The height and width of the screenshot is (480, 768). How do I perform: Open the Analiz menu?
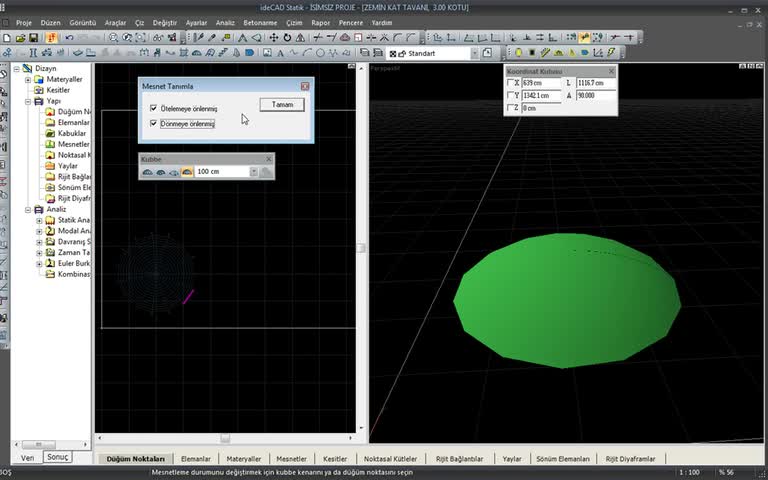click(x=225, y=22)
